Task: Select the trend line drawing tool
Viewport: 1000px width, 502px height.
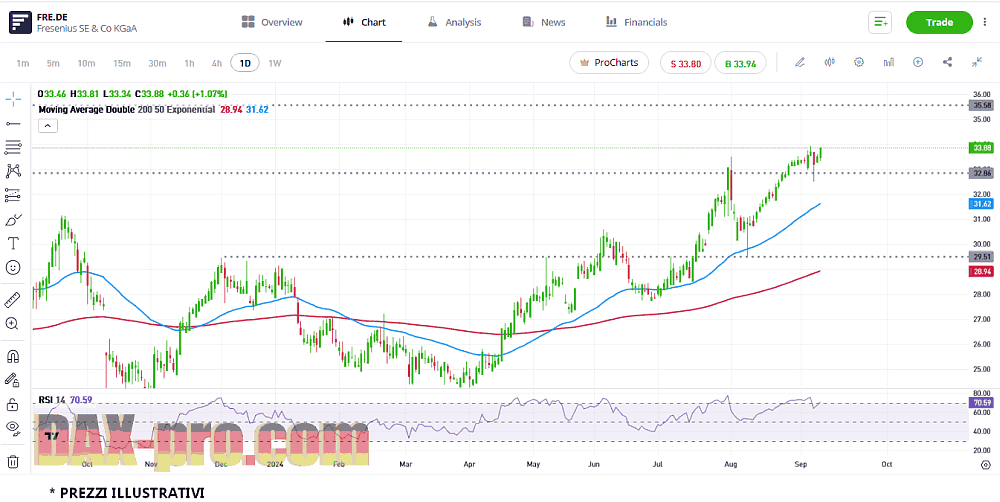Action: click(13, 123)
